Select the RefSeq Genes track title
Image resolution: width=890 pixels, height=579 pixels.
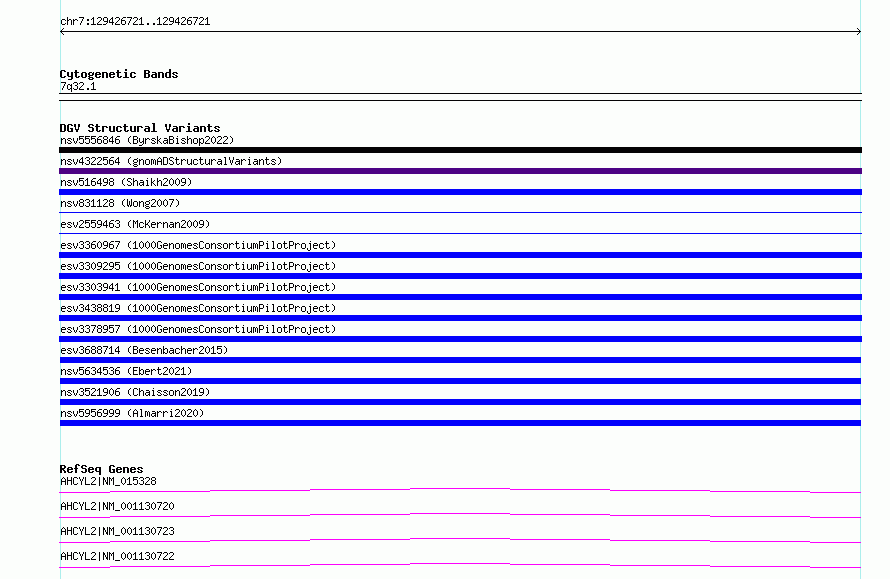coord(102,469)
